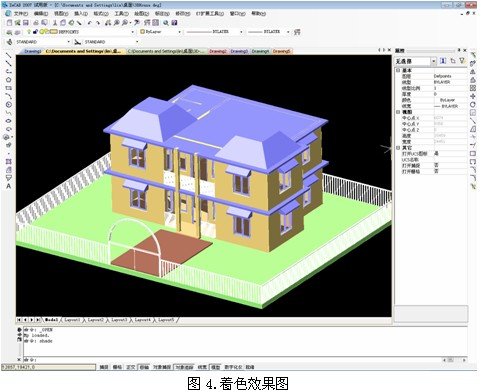
Task: Click the last-tab navigation arrow beside Model
Action: coord(38,320)
